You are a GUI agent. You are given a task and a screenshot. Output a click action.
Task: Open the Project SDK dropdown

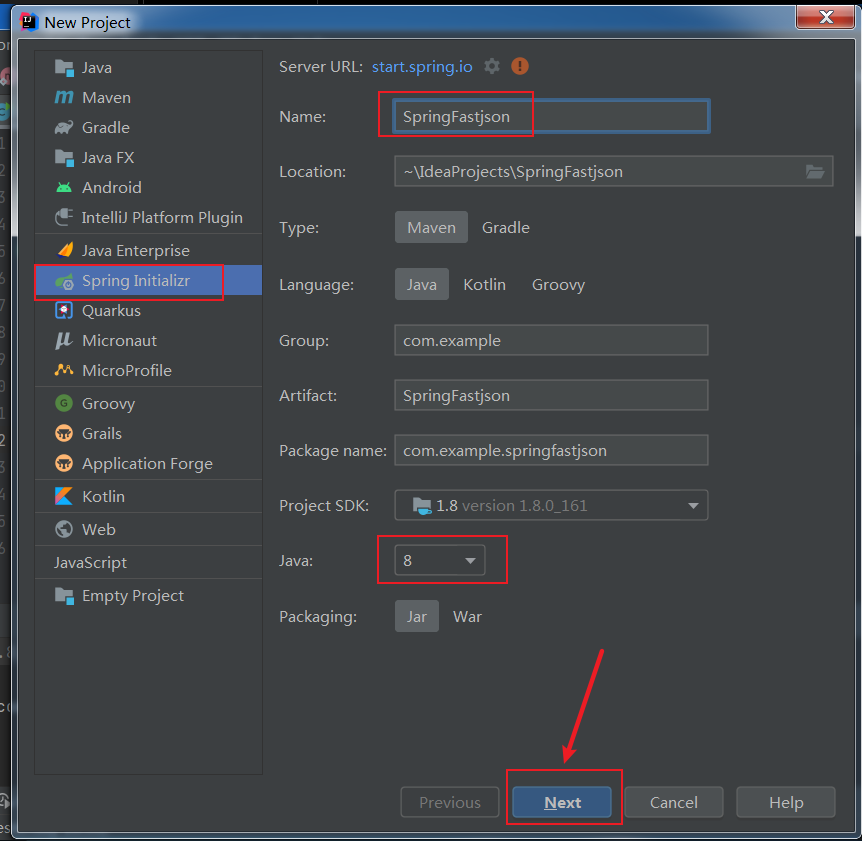pyautogui.click(x=551, y=505)
